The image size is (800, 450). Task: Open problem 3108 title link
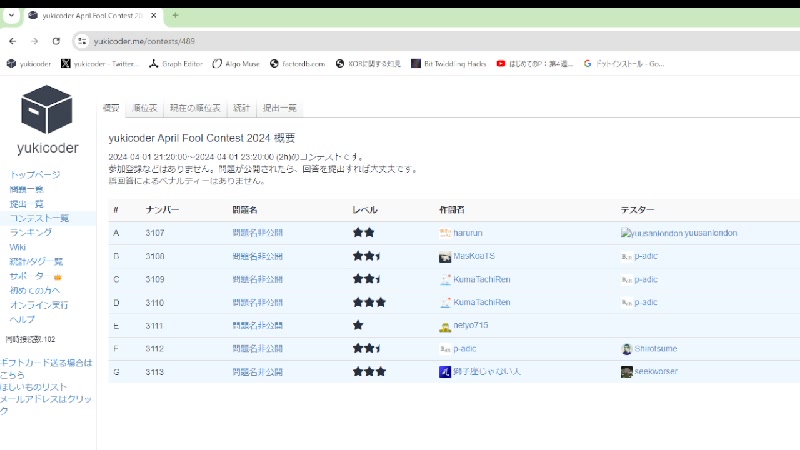click(x=258, y=256)
